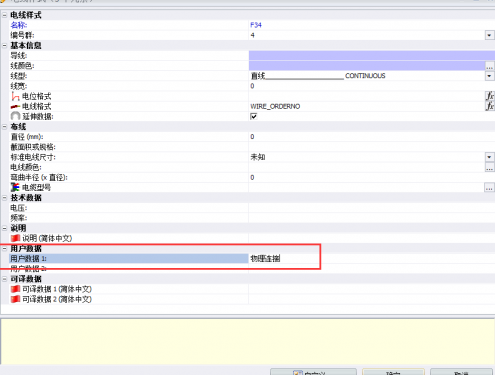Open the 线型 line type dropdown

pyautogui.click(x=489, y=76)
